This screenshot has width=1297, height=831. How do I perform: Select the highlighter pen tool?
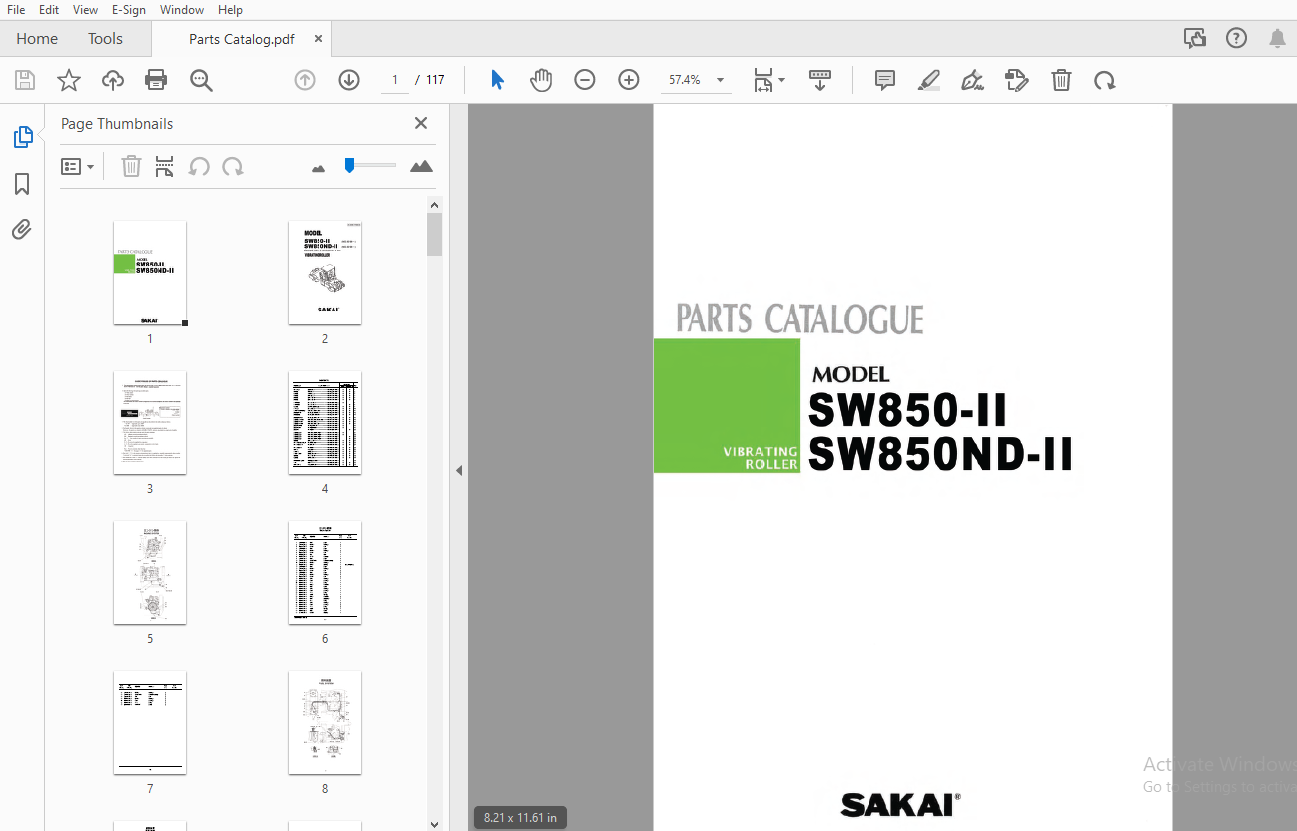click(929, 80)
